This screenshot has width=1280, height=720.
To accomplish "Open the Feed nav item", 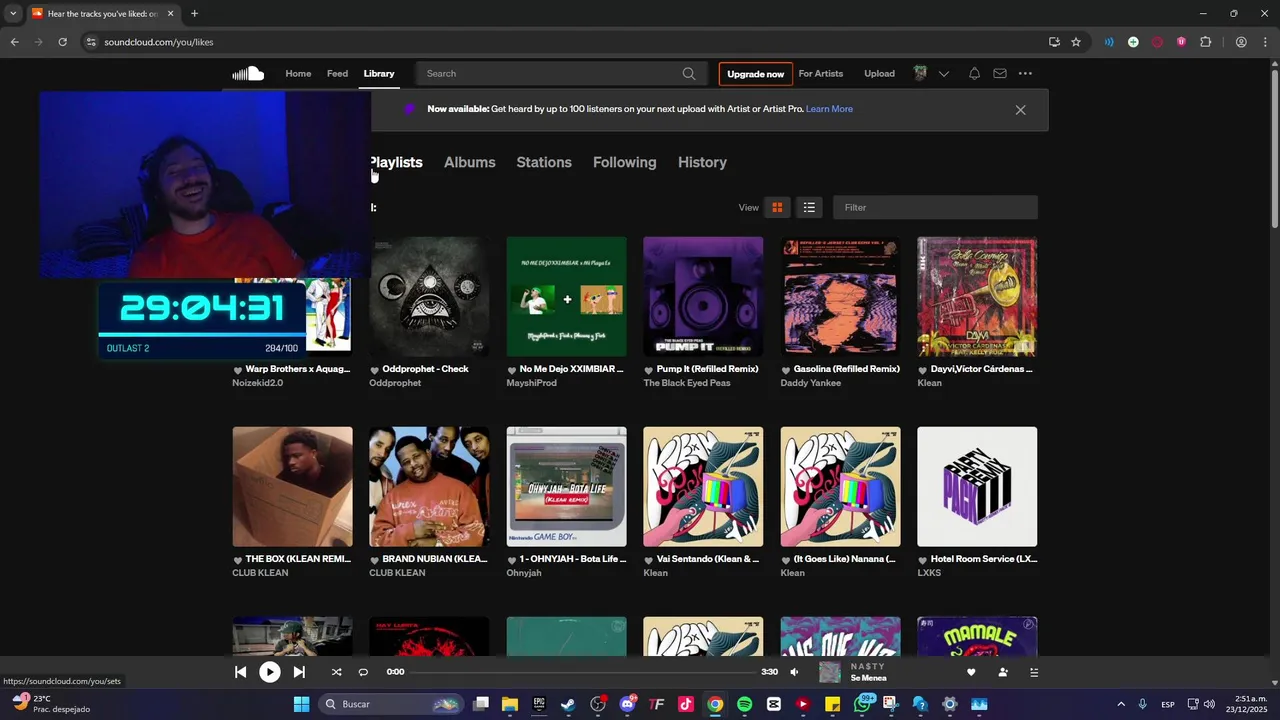I will [x=338, y=73].
